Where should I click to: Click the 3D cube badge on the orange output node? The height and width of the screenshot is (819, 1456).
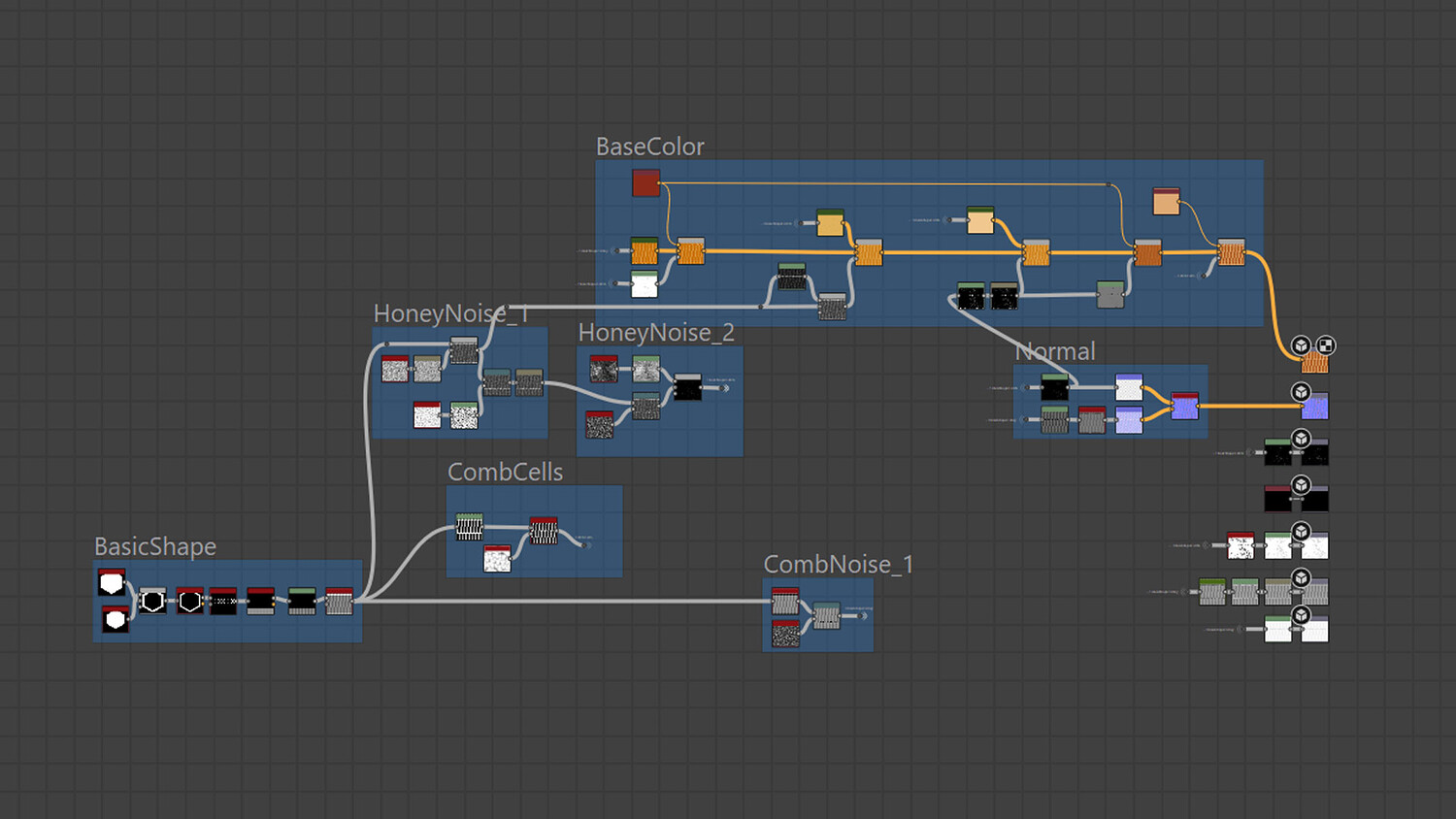1302,345
